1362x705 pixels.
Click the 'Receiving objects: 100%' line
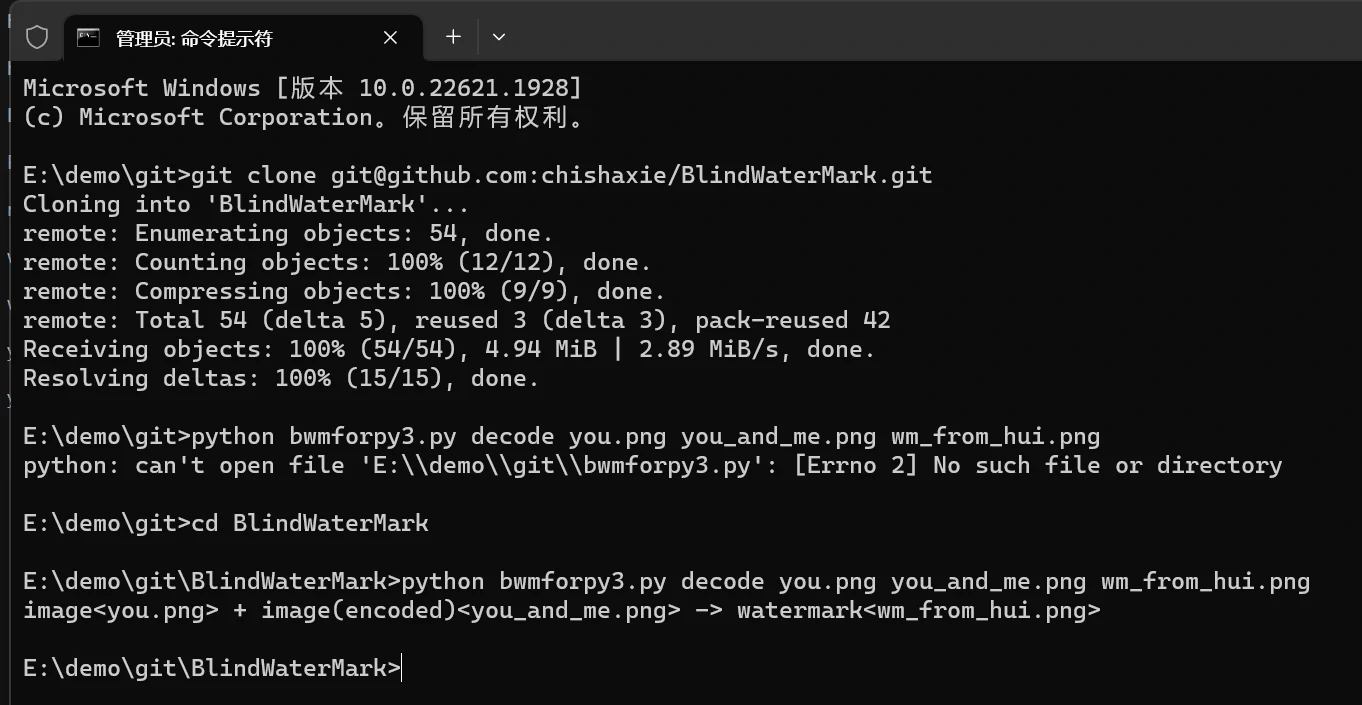[x=449, y=349]
